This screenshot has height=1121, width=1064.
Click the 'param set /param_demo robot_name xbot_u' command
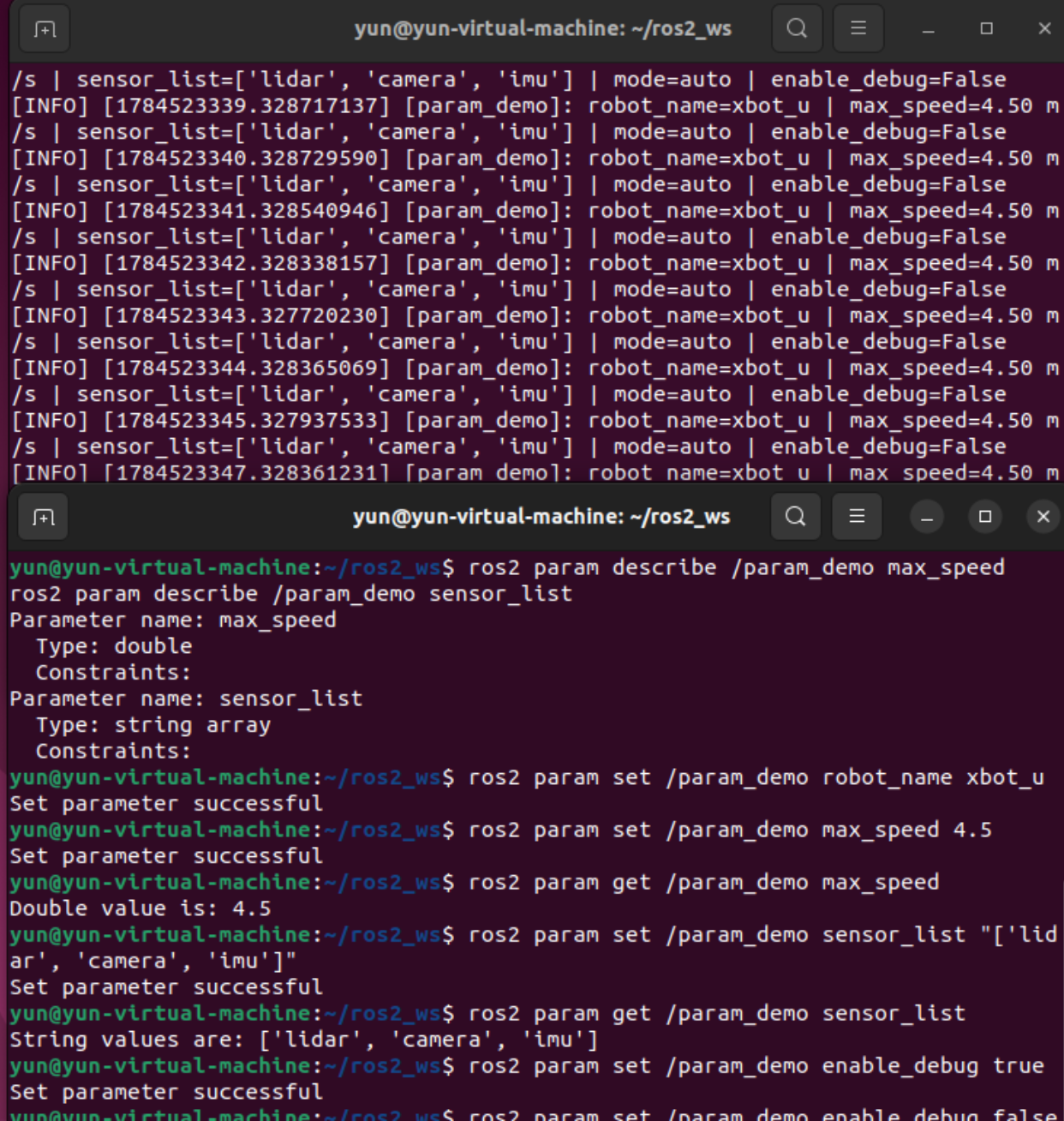(789, 777)
